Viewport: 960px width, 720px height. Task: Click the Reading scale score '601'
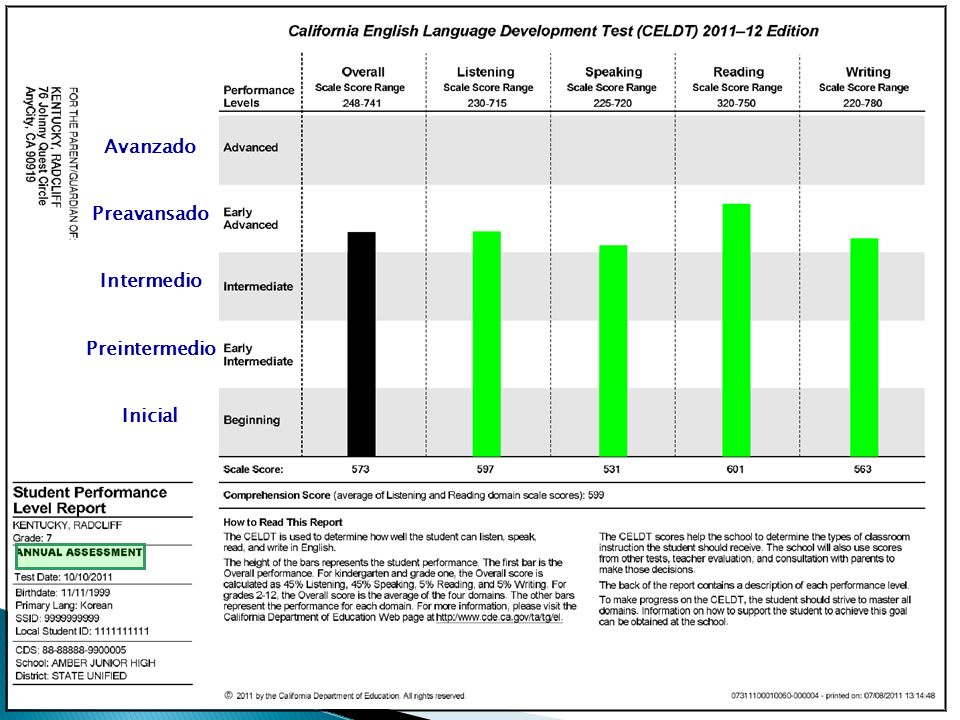coord(735,469)
